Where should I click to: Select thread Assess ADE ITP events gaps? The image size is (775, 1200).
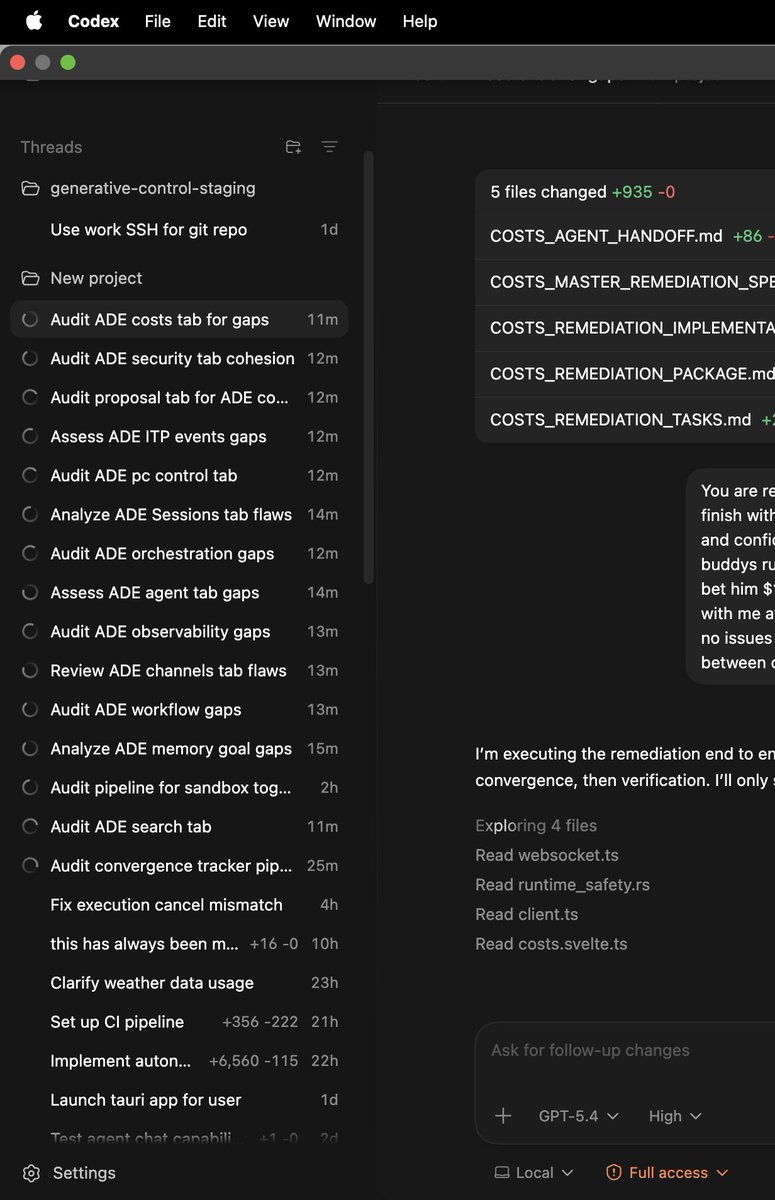click(180, 437)
